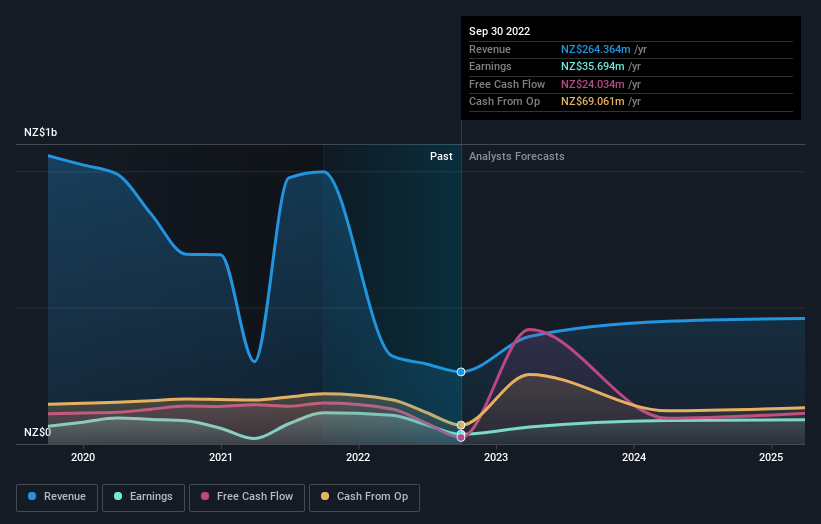
Task: Click the 2024 x-axis label
Action: coord(634,458)
